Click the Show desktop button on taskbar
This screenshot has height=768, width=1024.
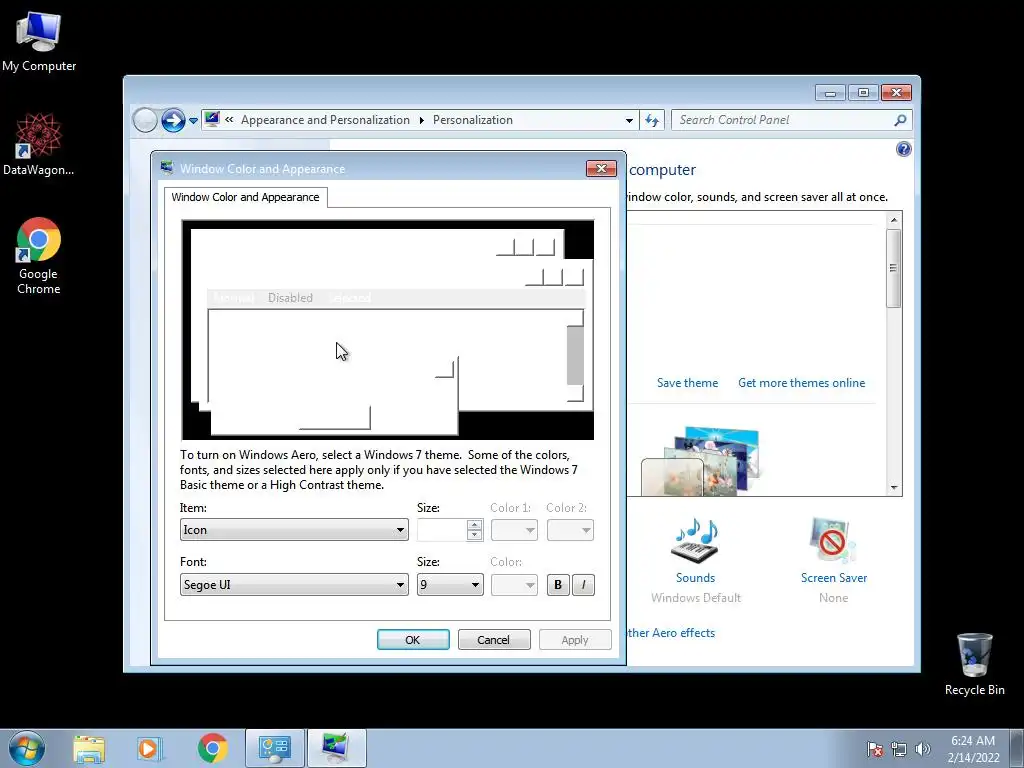[x=1016, y=748]
